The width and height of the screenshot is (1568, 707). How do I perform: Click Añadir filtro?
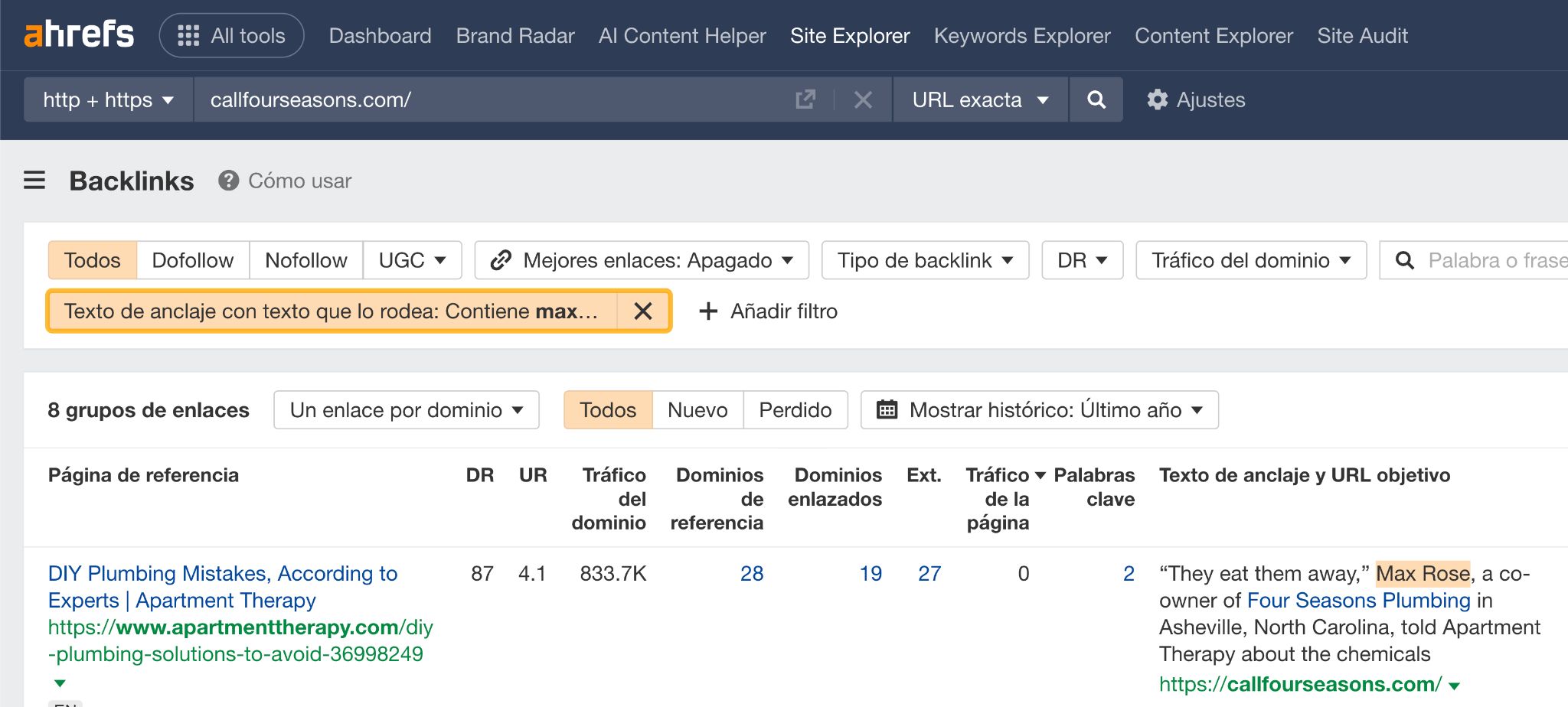(768, 311)
